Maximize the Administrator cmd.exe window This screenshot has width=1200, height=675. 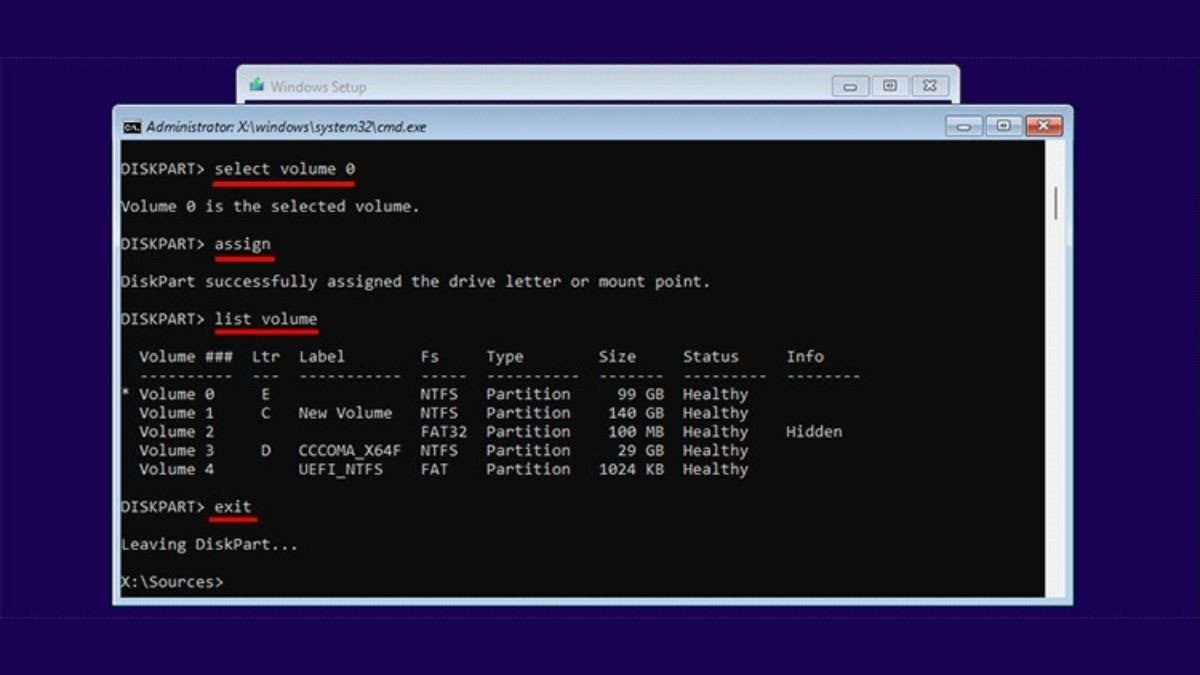click(1003, 126)
